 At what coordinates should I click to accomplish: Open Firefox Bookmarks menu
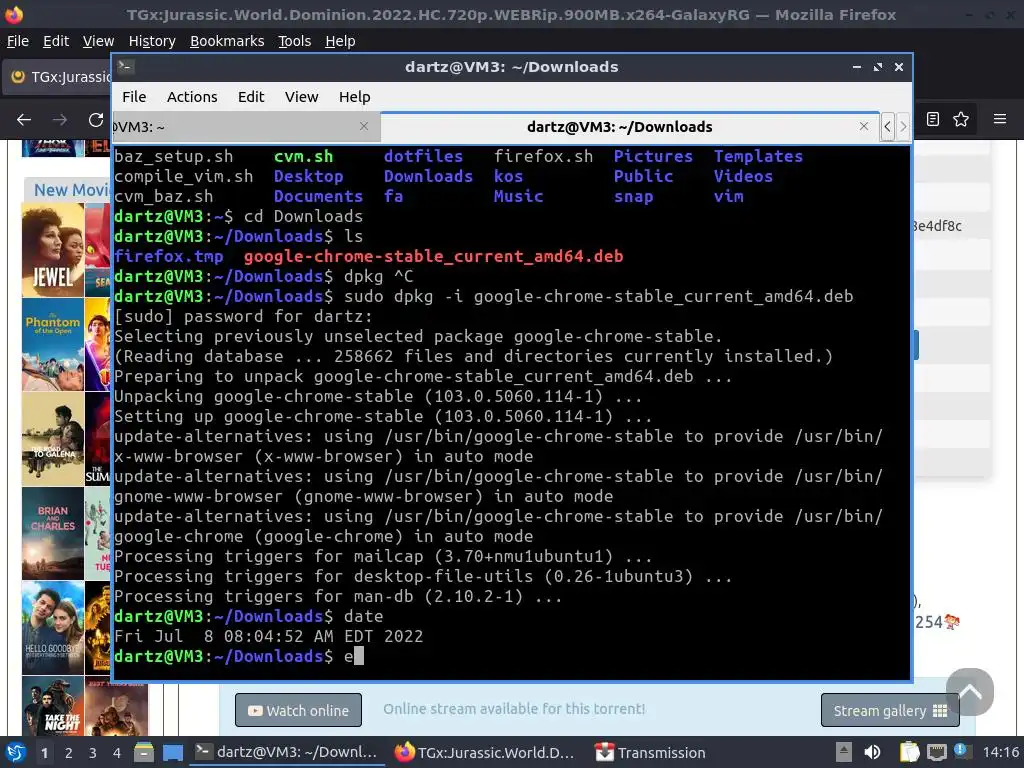click(227, 41)
